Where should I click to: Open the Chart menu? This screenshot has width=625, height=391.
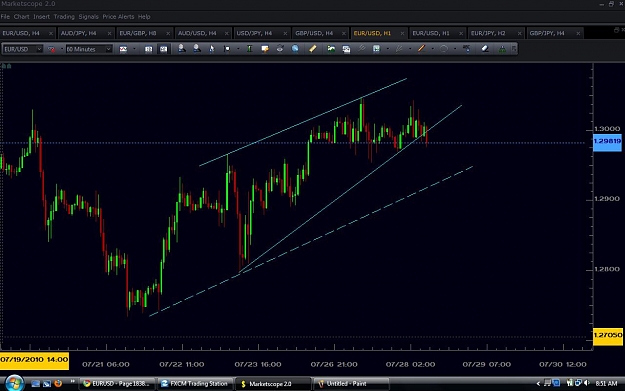coord(22,17)
